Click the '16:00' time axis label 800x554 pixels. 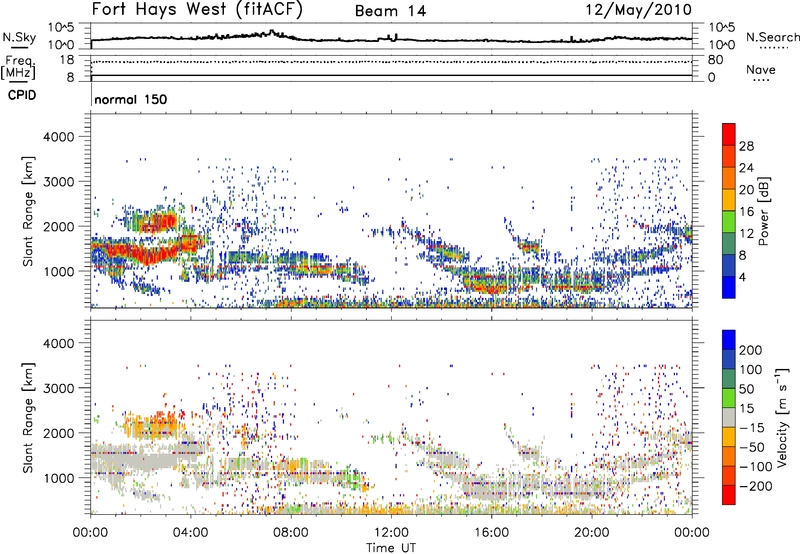(x=491, y=533)
